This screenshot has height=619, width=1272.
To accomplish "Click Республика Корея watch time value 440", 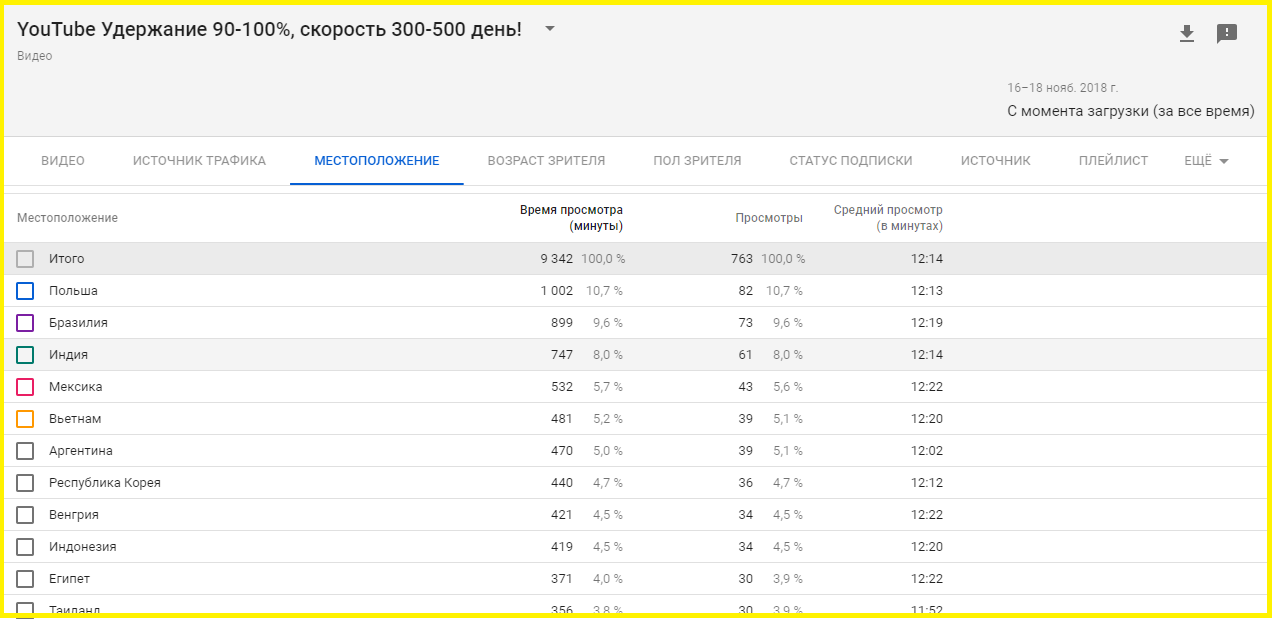I will (x=562, y=483).
